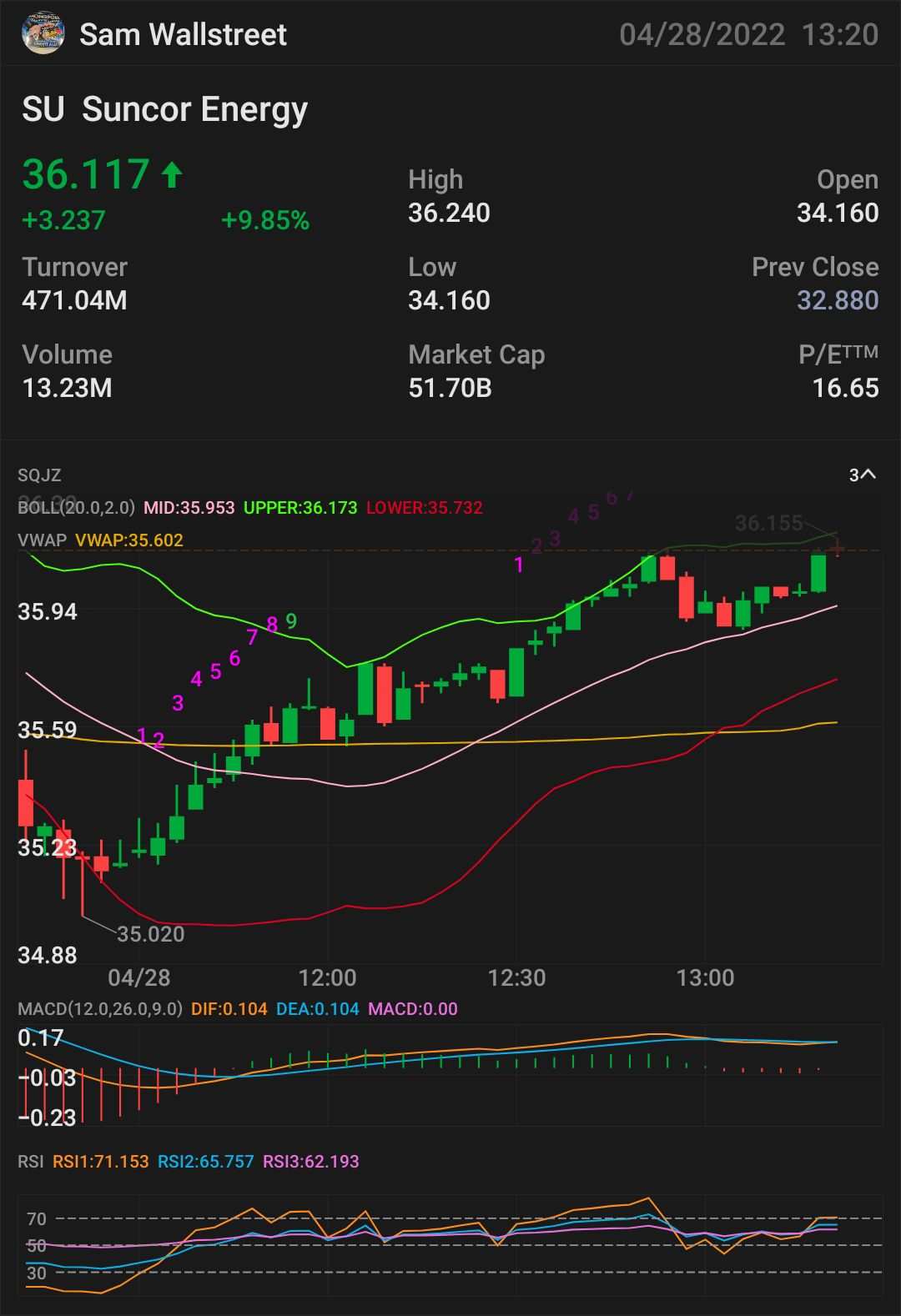Select the Low label
This screenshot has height=1316, width=901.
click(432, 267)
